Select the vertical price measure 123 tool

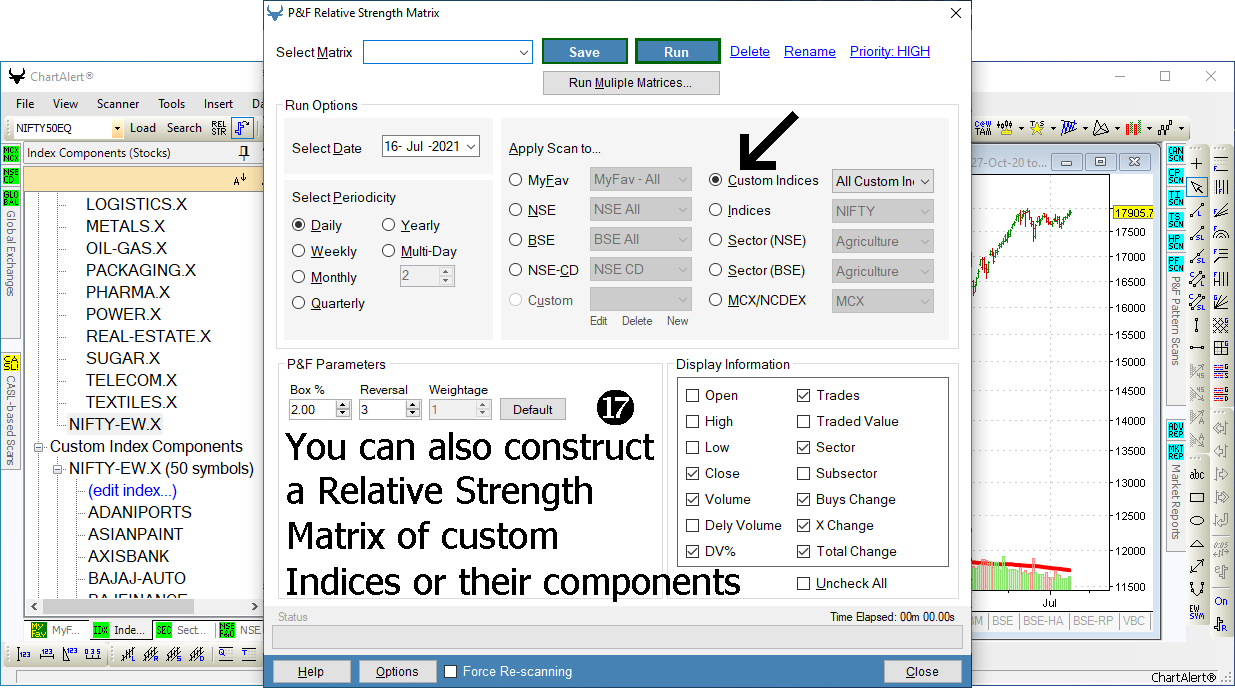point(23,655)
